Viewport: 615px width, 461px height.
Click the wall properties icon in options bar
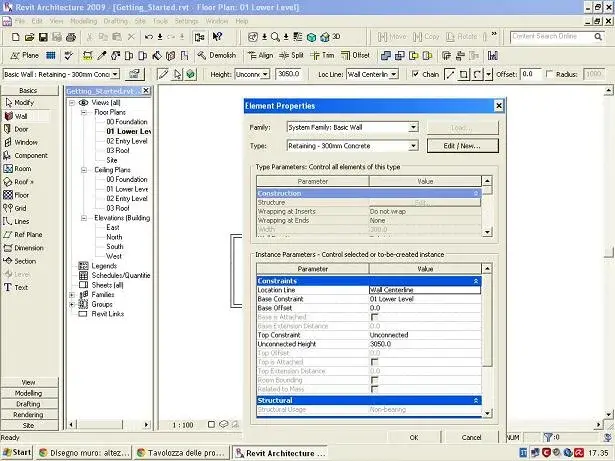point(135,74)
